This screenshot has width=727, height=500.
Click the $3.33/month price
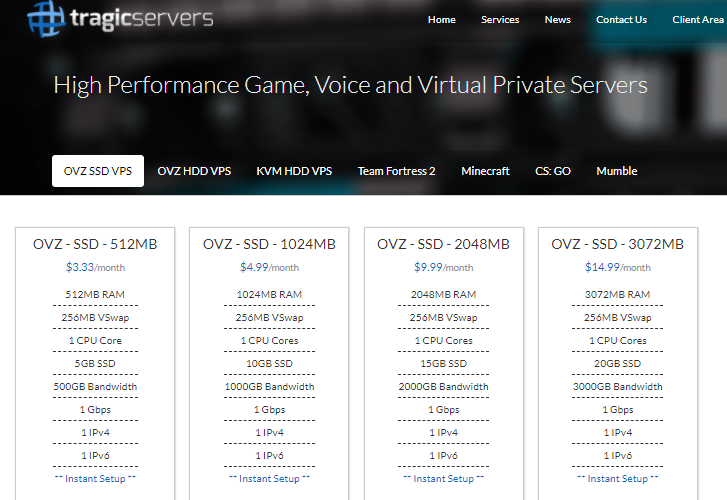coord(95,268)
